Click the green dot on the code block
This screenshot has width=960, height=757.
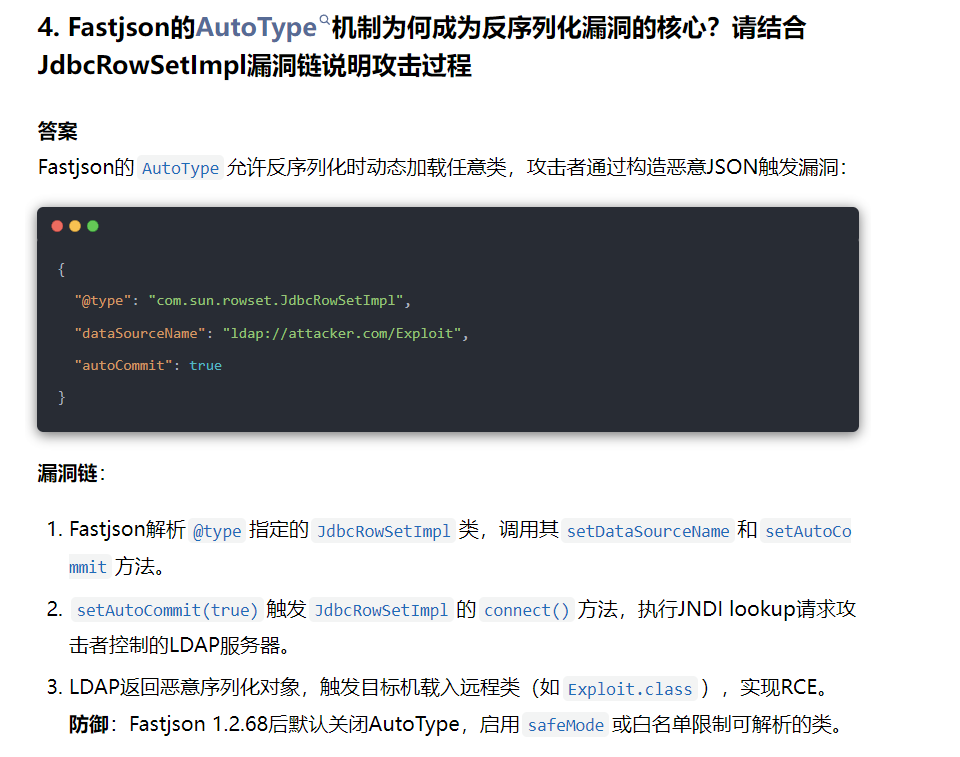tap(93, 226)
